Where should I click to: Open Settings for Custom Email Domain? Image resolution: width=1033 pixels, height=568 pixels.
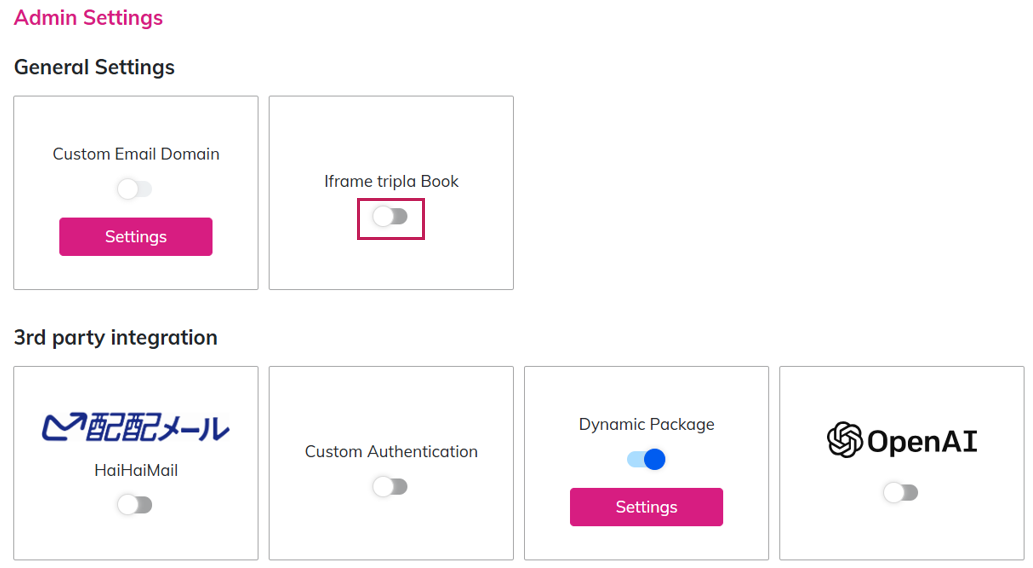[x=136, y=237]
